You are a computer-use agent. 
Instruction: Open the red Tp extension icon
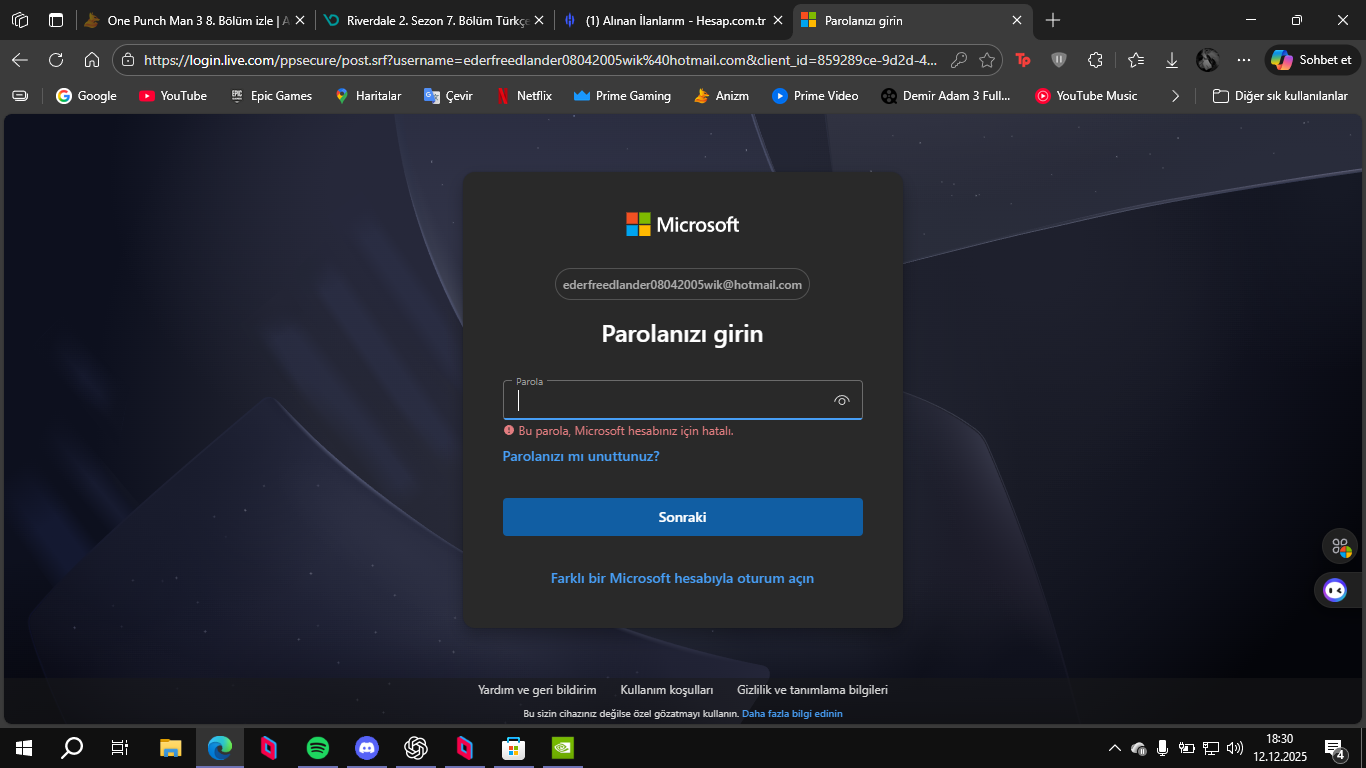[x=1023, y=60]
